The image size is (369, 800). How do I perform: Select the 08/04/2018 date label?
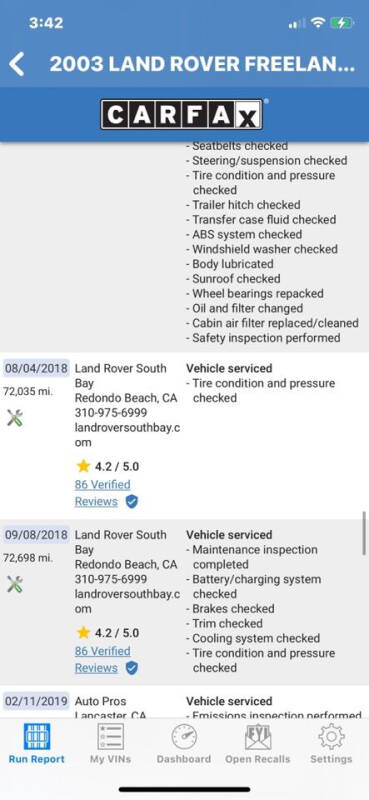(x=36, y=368)
